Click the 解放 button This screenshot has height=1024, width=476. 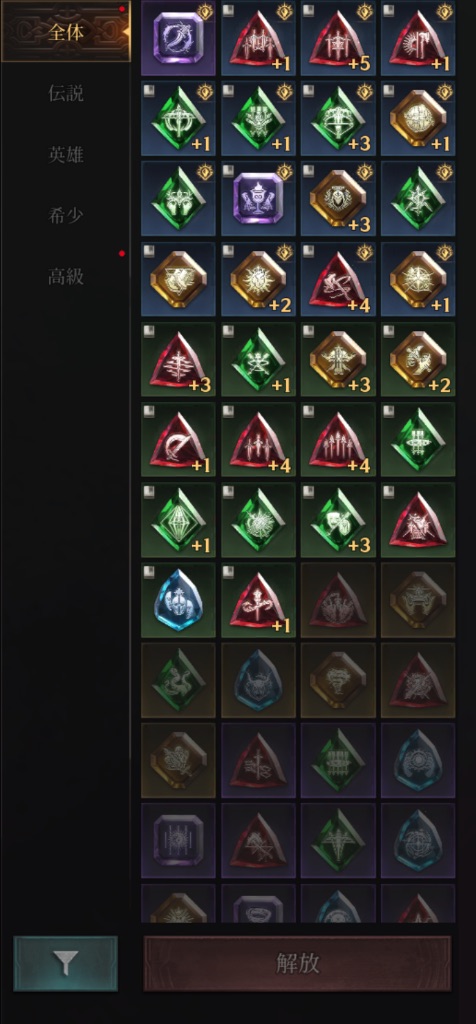297,963
